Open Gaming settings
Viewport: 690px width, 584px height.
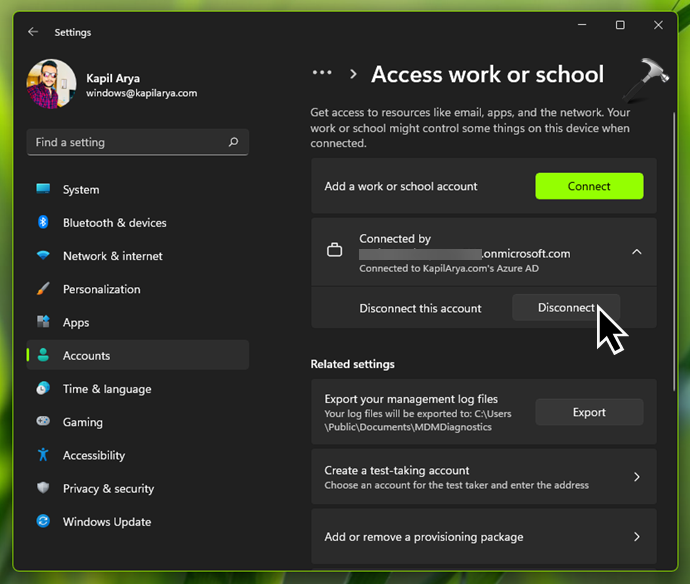[x=138, y=422]
